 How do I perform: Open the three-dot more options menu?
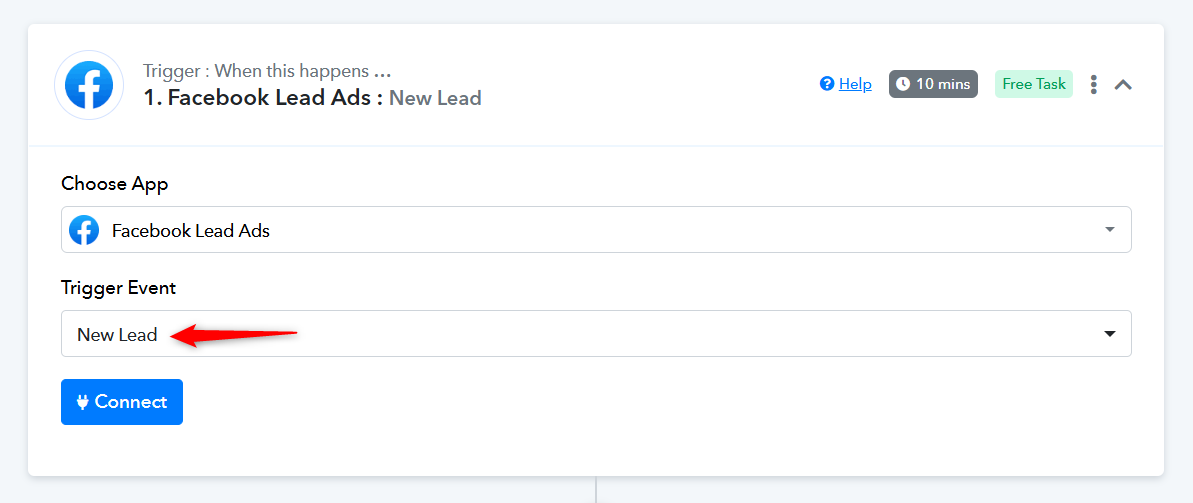click(1093, 84)
